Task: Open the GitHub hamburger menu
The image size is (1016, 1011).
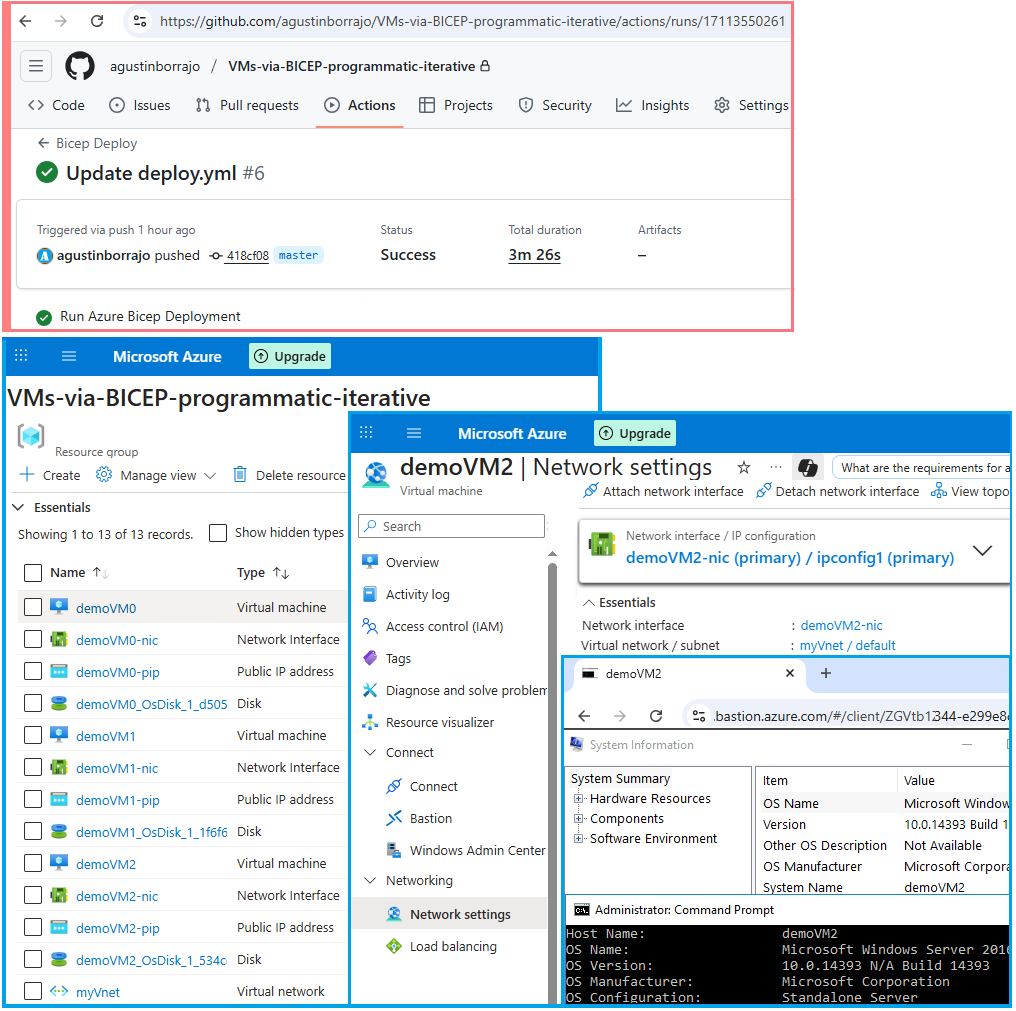Action: pos(36,66)
